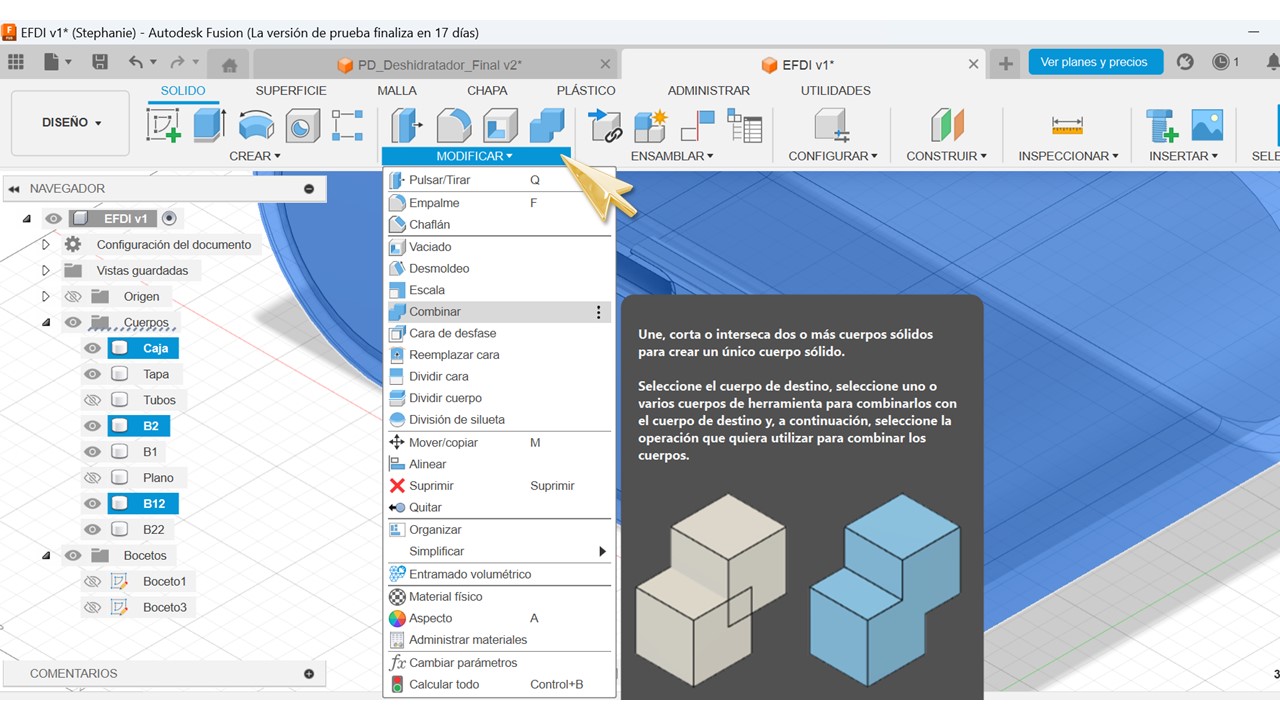Image resolution: width=1280 pixels, height=720 pixels.
Task: Click the Create Sketch icon in the toolbar
Action: pos(164,125)
